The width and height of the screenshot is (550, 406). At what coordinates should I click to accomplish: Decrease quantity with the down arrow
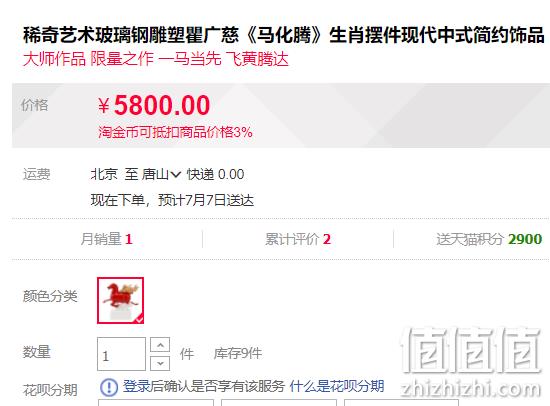[160, 363]
